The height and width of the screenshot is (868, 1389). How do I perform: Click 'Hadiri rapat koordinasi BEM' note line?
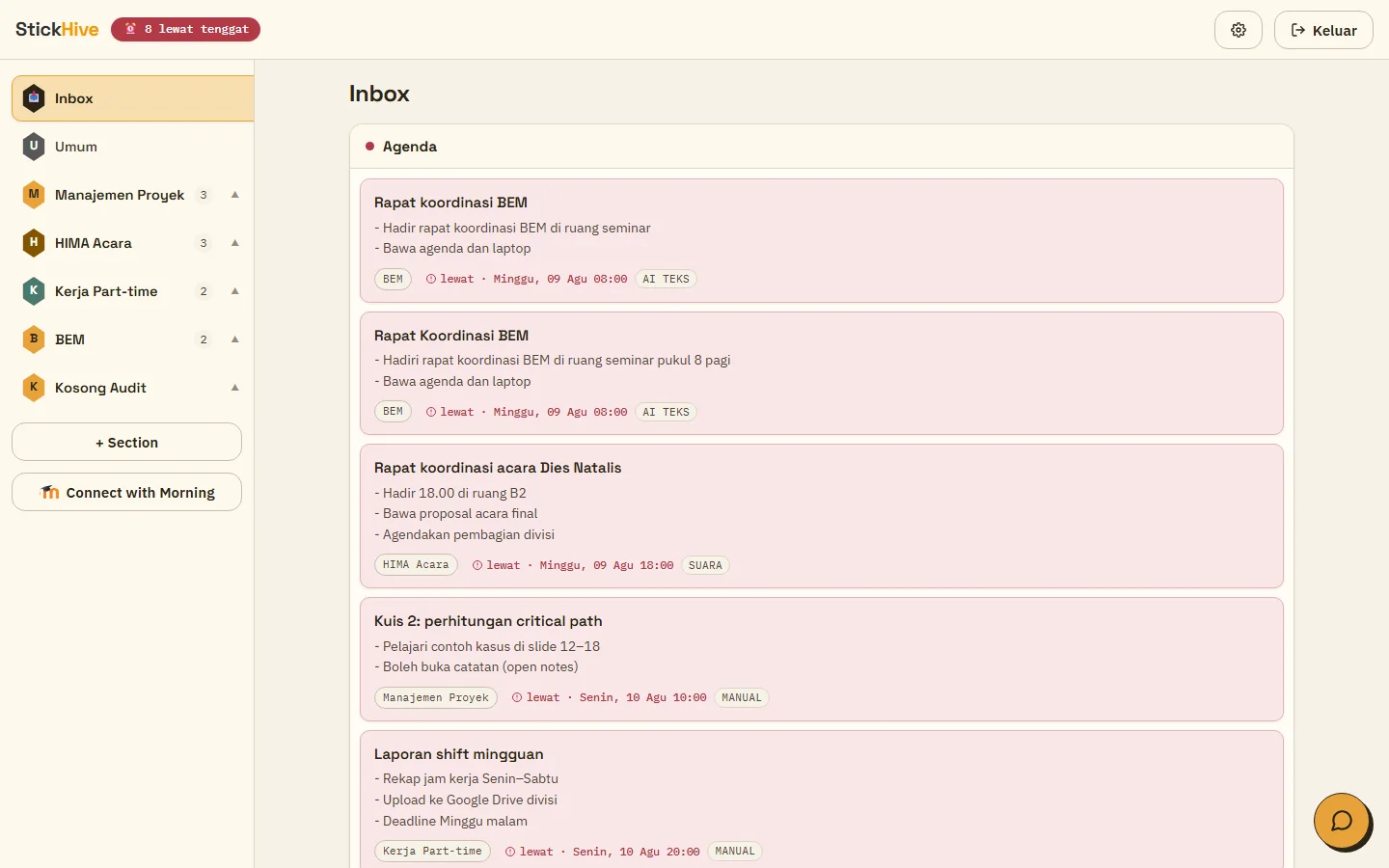click(x=553, y=360)
